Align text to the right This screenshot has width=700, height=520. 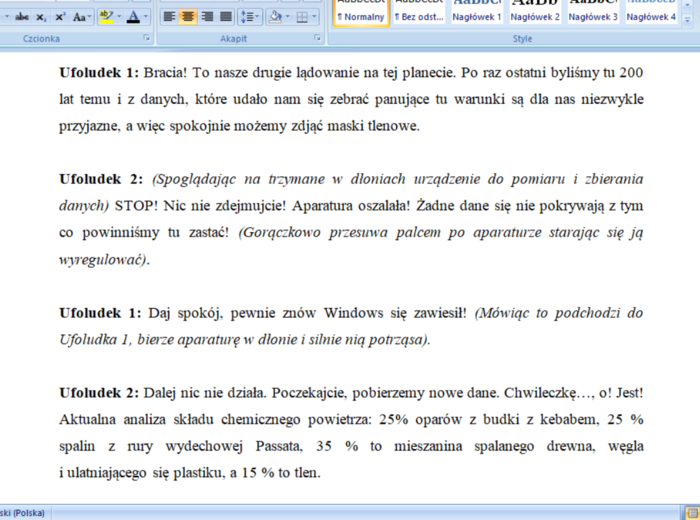pyautogui.click(x=207, y=17)
